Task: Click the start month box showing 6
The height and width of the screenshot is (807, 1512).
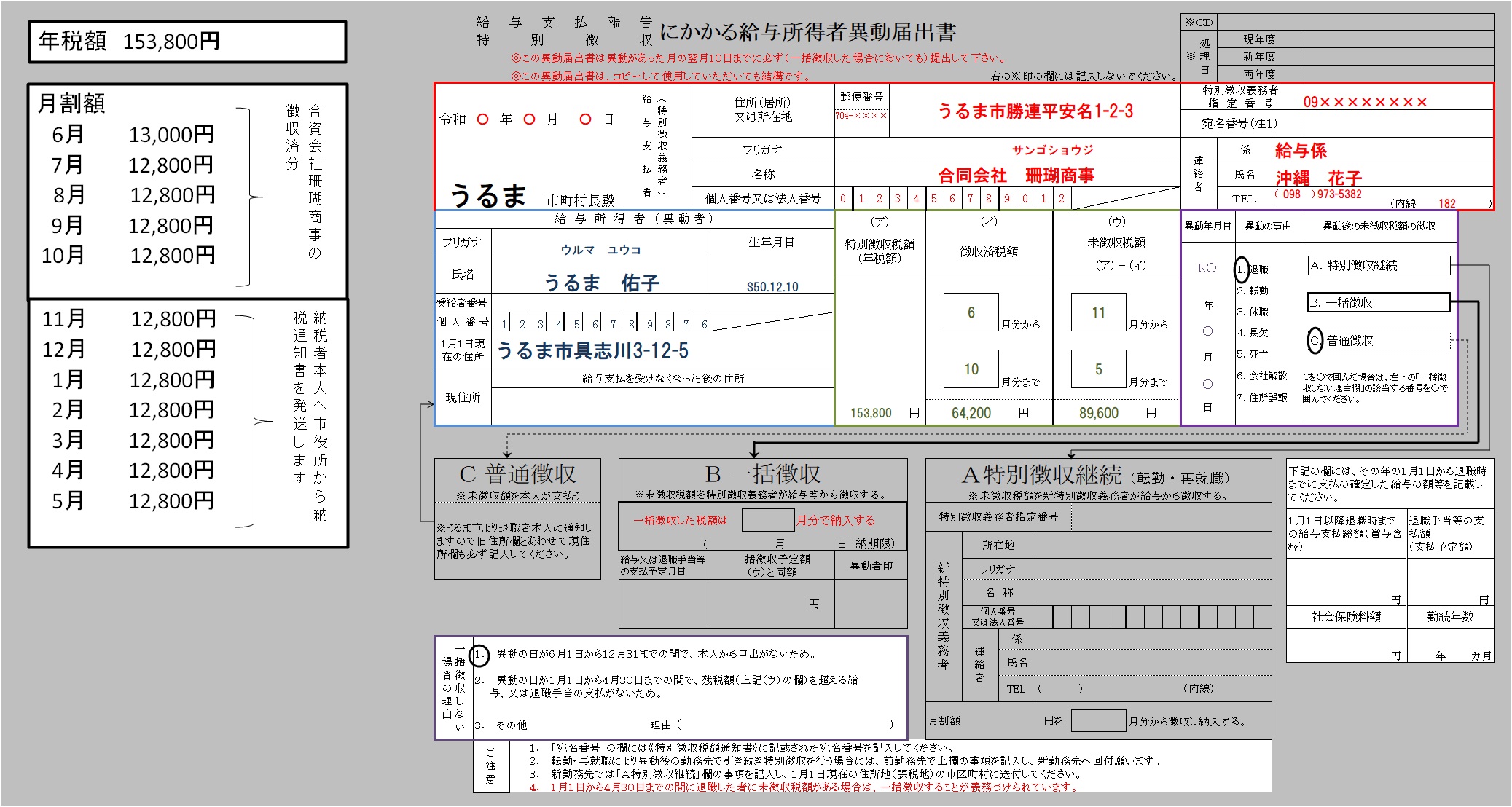Action: click(971, 312)
